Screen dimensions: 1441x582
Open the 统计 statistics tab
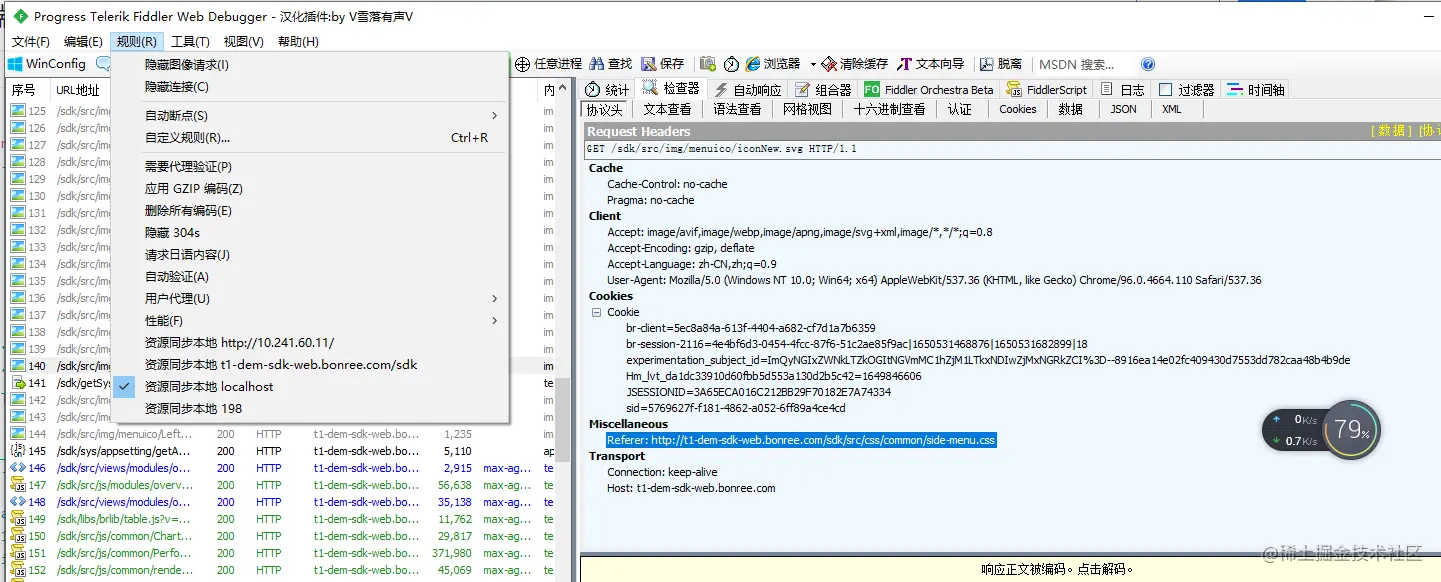607,90
